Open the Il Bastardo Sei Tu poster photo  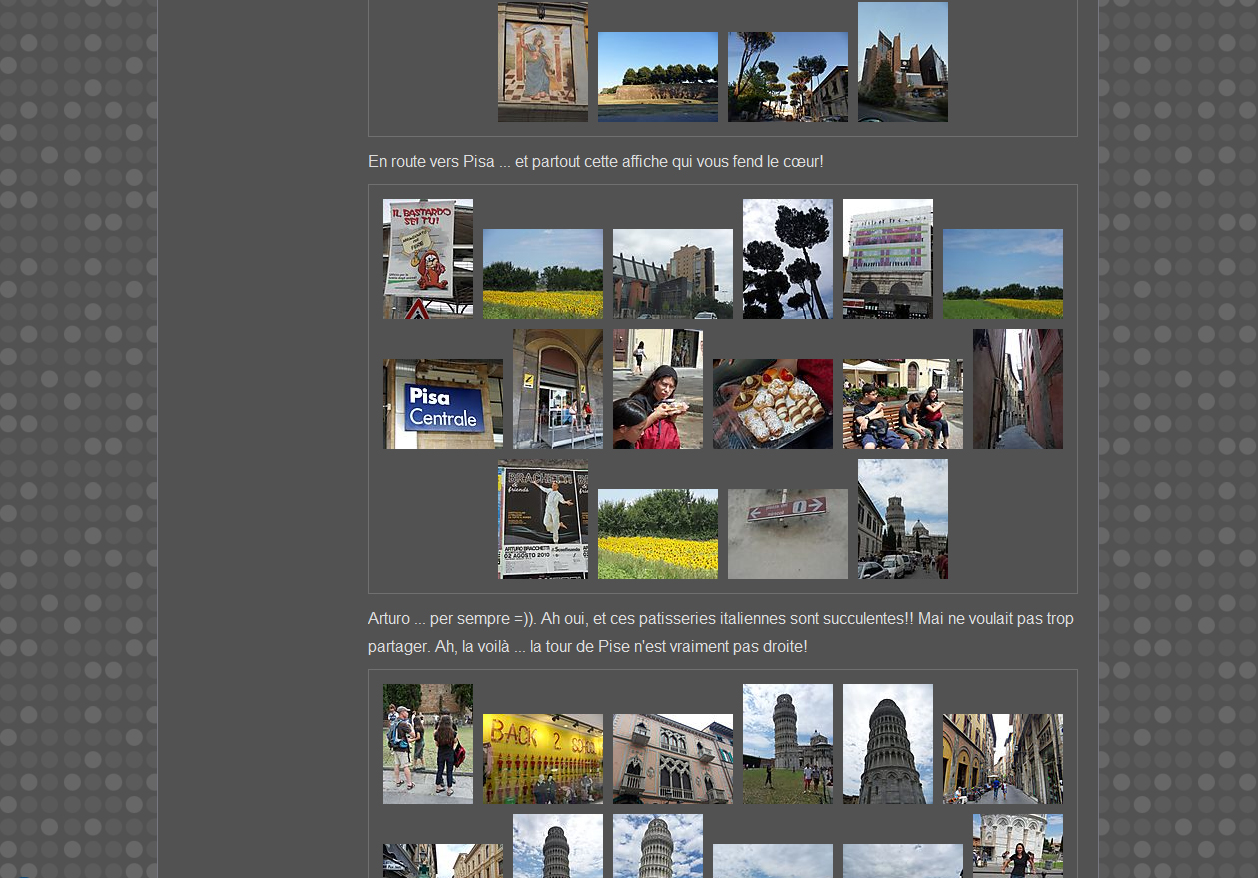427,259
